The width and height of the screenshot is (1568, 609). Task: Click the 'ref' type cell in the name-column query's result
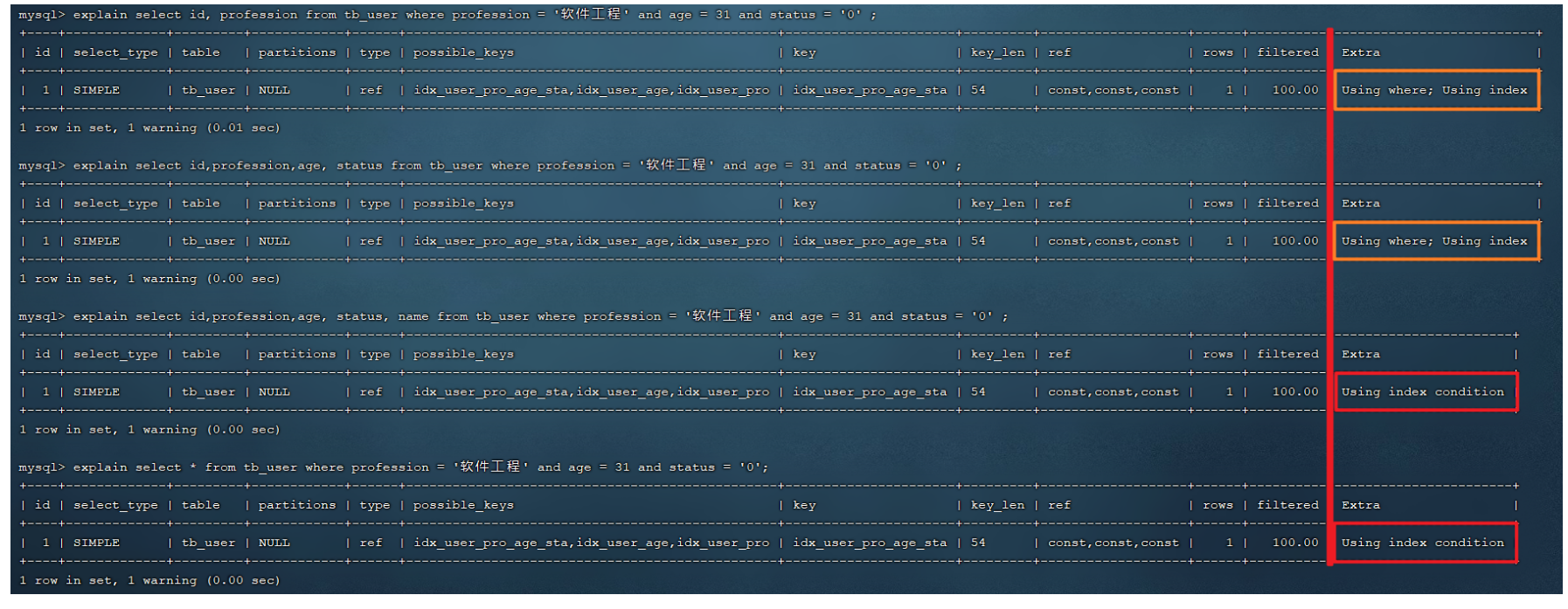click(371, 392)
